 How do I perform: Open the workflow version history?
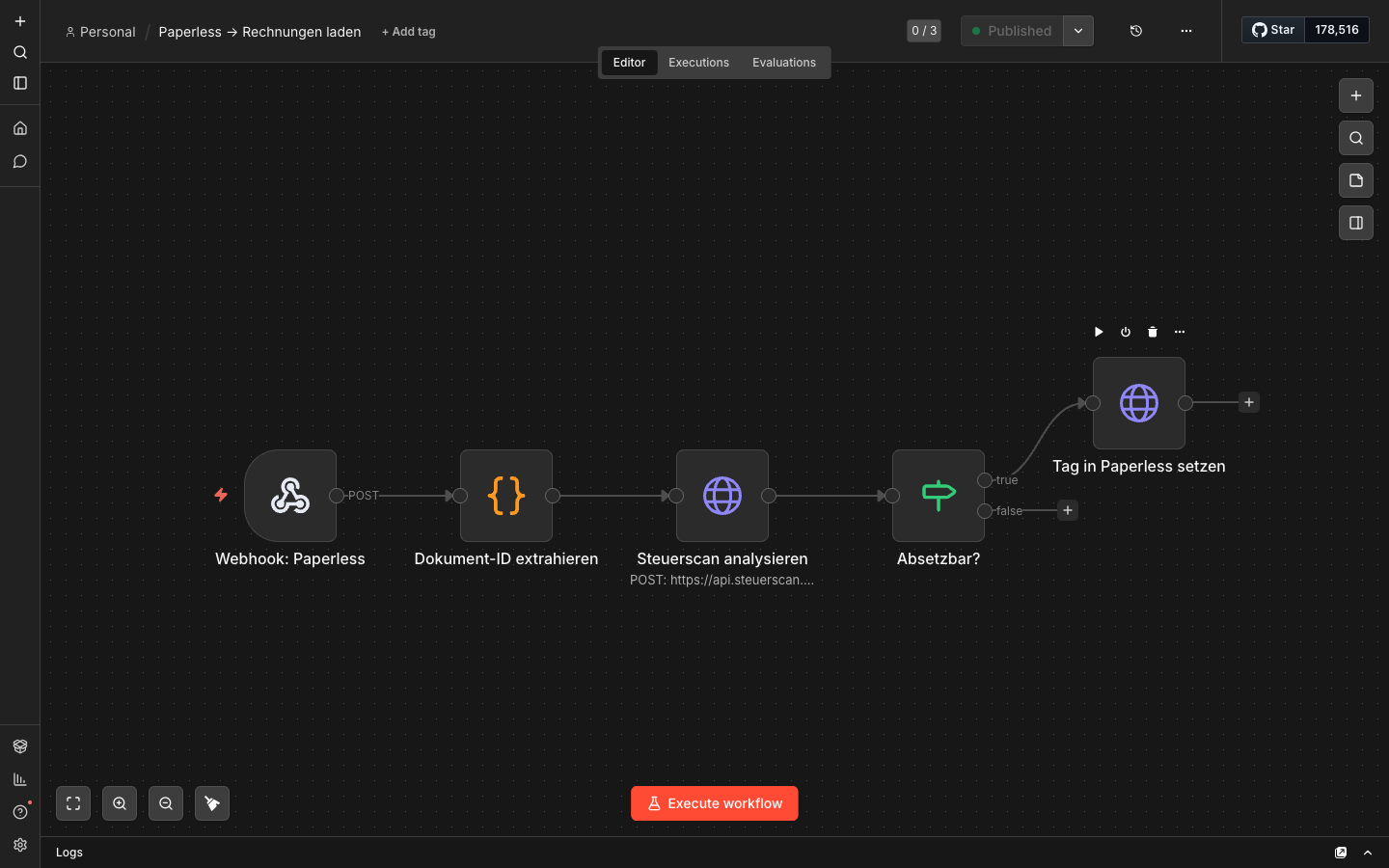1136,31
